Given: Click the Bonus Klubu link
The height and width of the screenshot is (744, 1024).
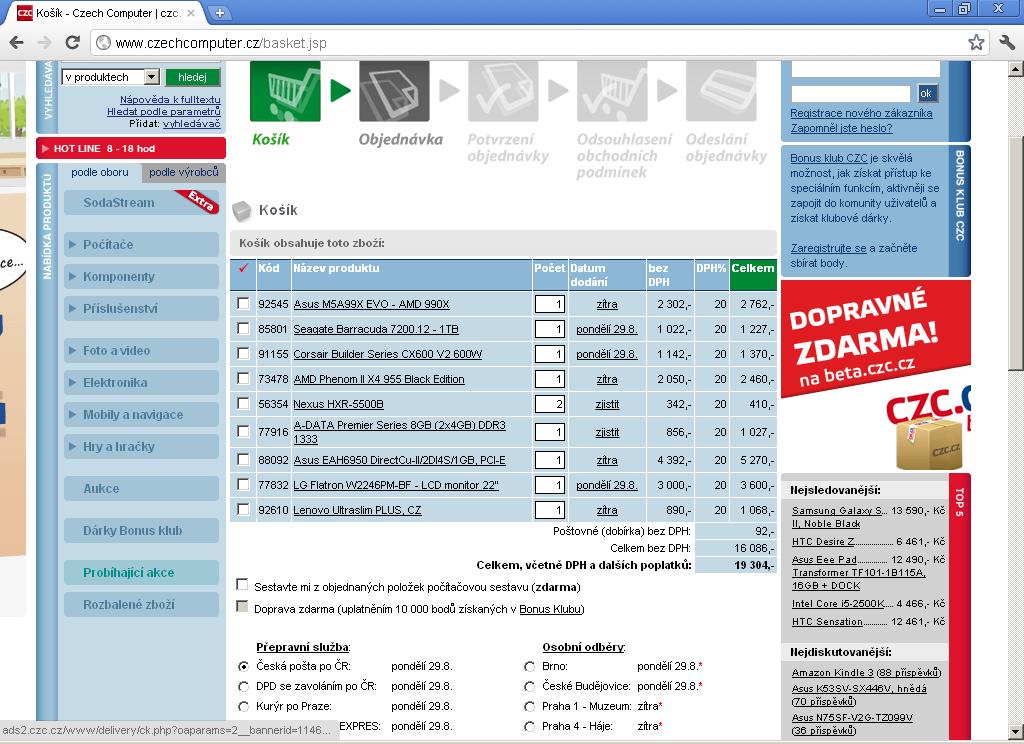Looking at the screenshot, I should coord(550,609).
